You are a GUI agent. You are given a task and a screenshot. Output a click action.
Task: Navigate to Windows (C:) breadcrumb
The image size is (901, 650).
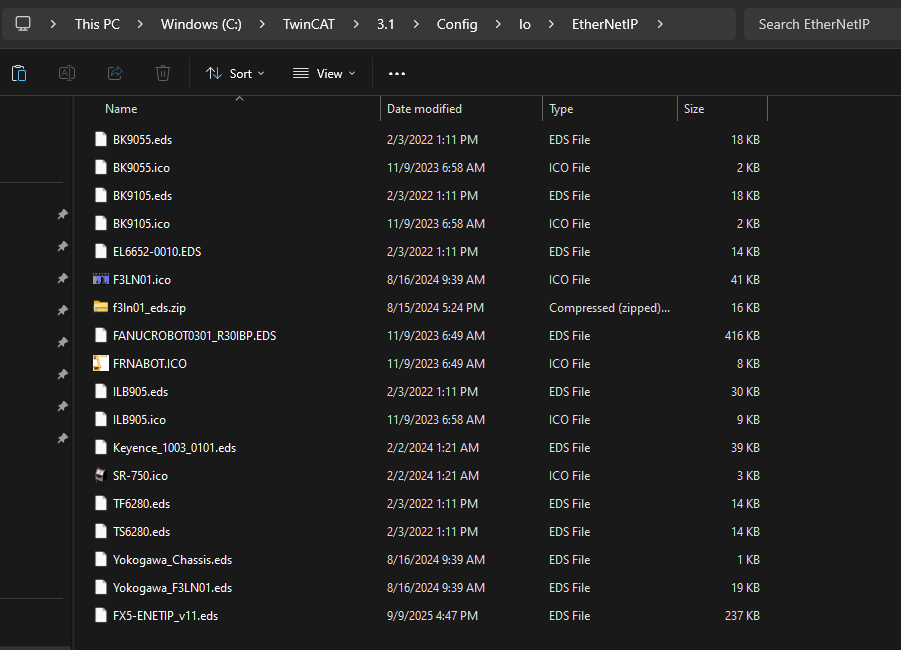coord(201,24)
